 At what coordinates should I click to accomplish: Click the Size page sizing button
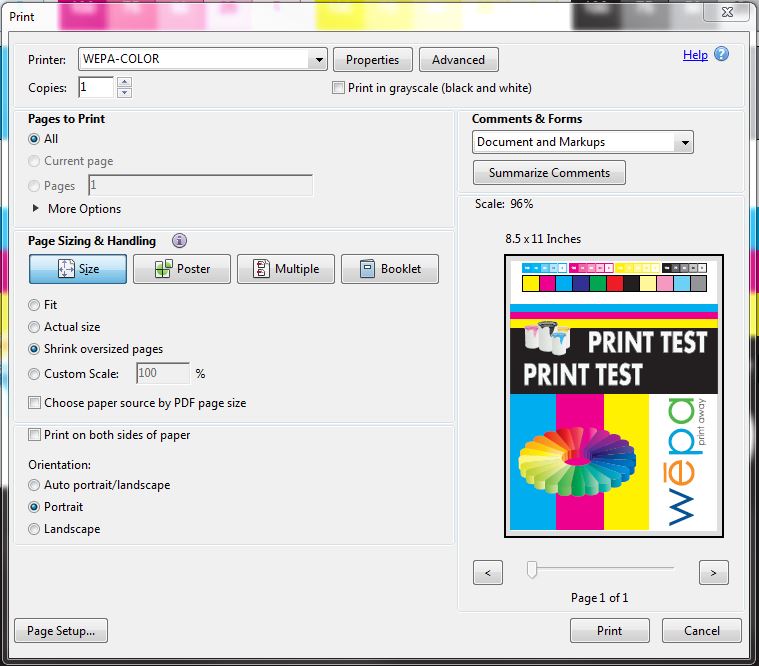[x=78, y=269]
